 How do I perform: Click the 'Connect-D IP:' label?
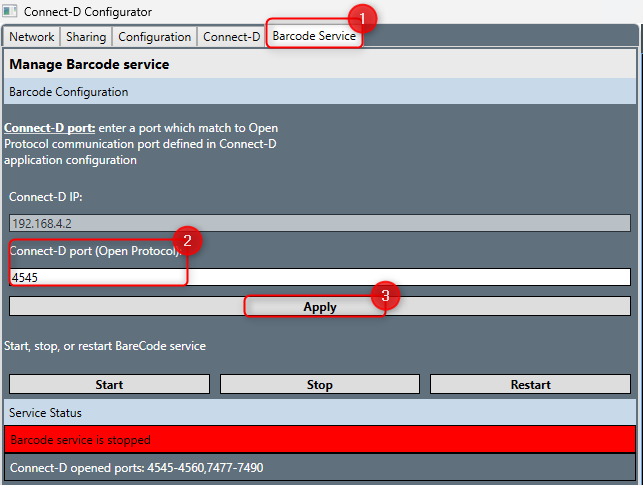46,197
